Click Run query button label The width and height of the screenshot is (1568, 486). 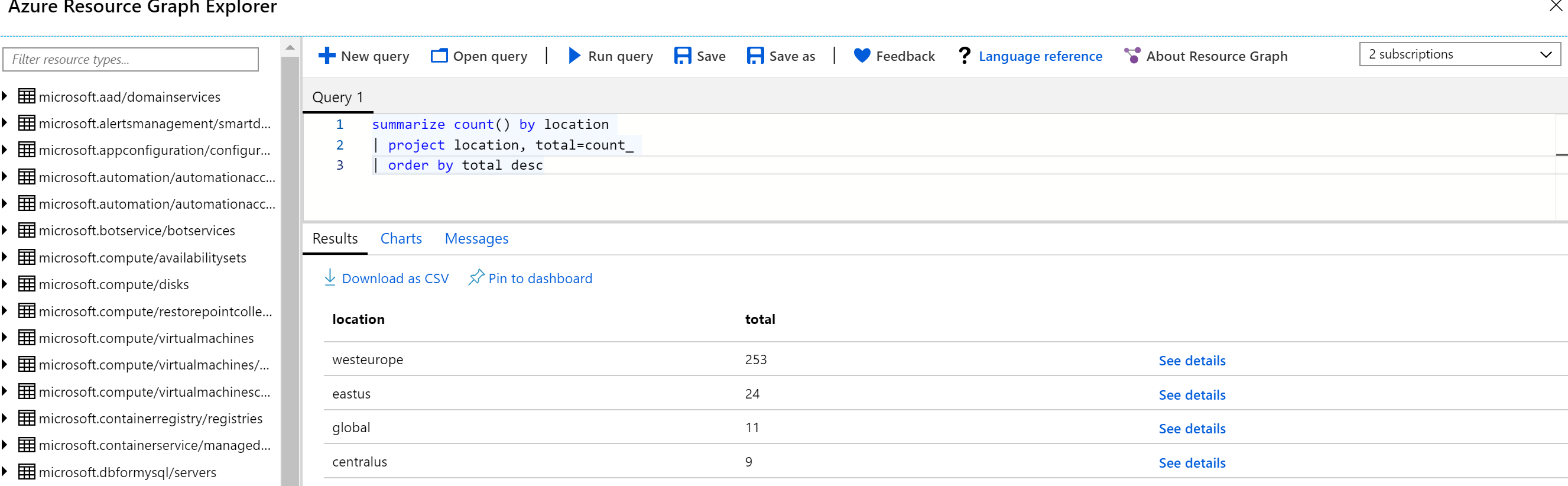click(x=620, y=56)
